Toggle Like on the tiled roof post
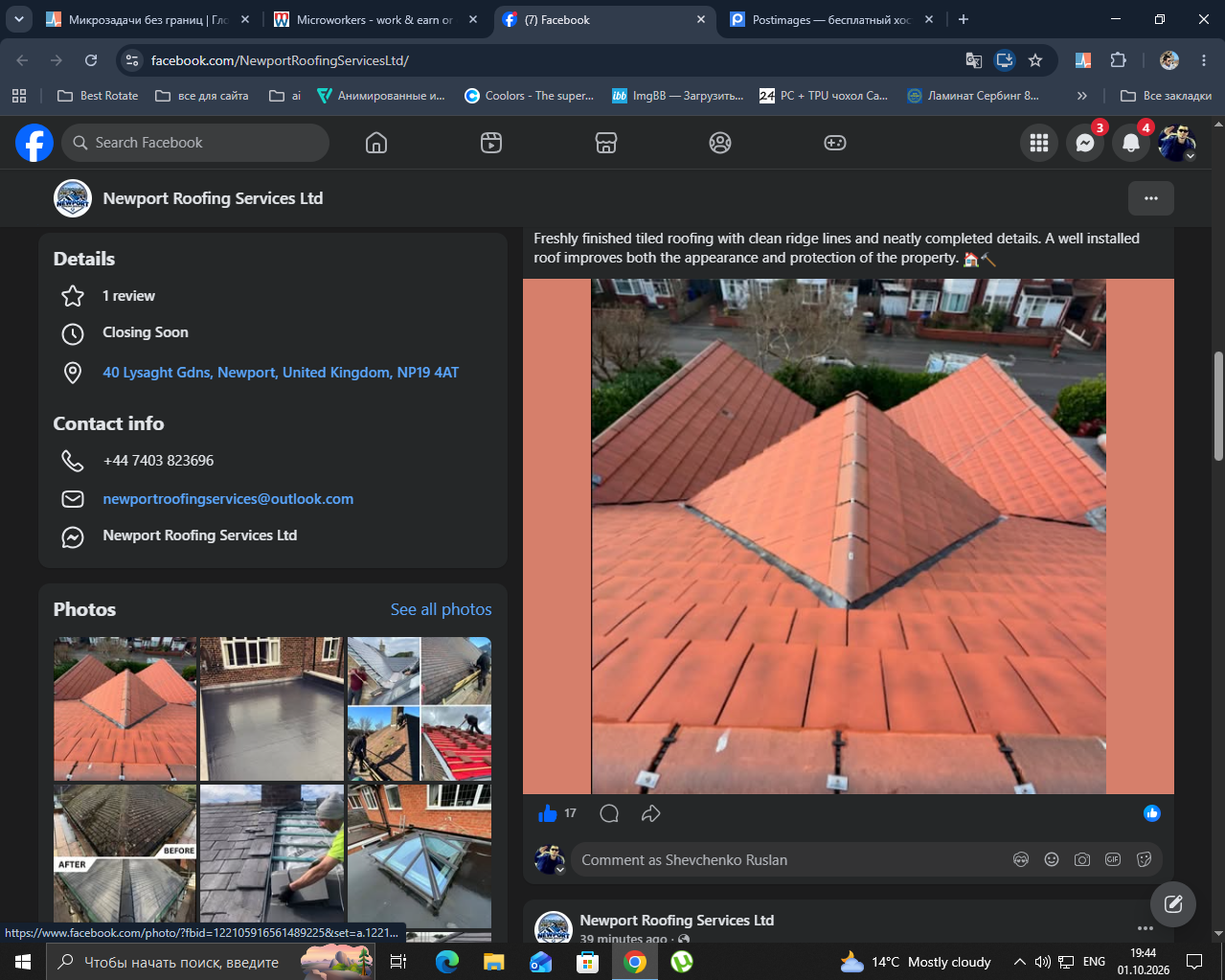 (x=548, y=813)
